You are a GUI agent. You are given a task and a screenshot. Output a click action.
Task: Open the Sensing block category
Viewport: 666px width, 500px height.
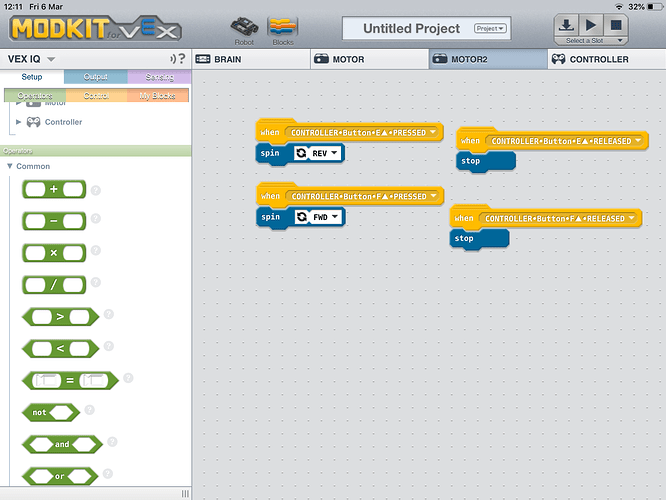pos(159,77)
